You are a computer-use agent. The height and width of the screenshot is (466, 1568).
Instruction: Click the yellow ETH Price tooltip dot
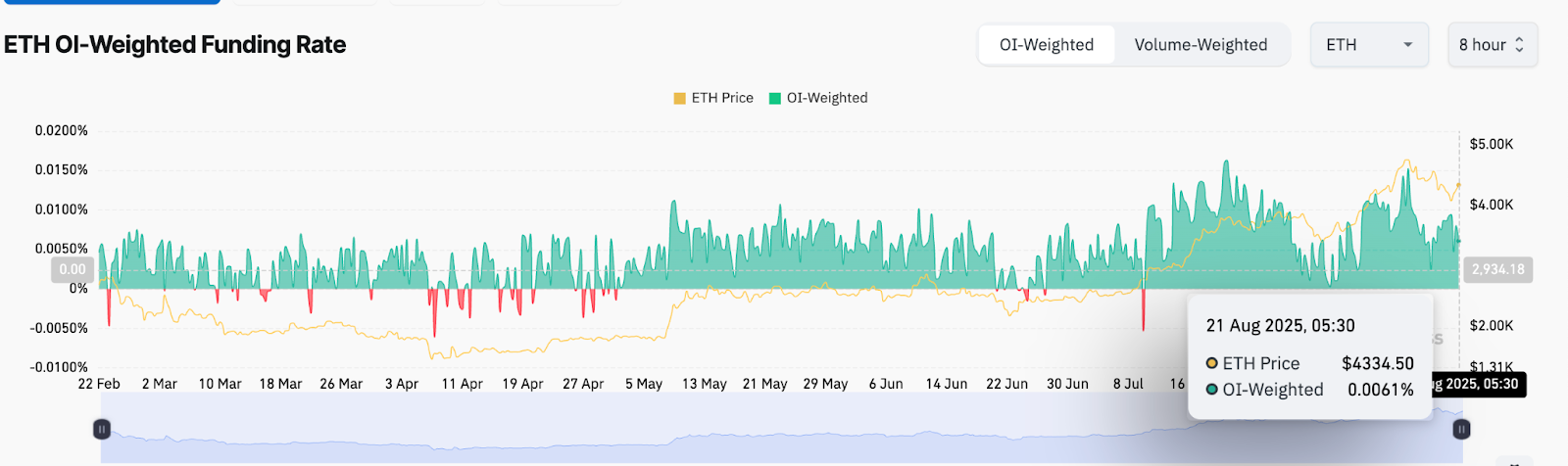click(1212, 363)
